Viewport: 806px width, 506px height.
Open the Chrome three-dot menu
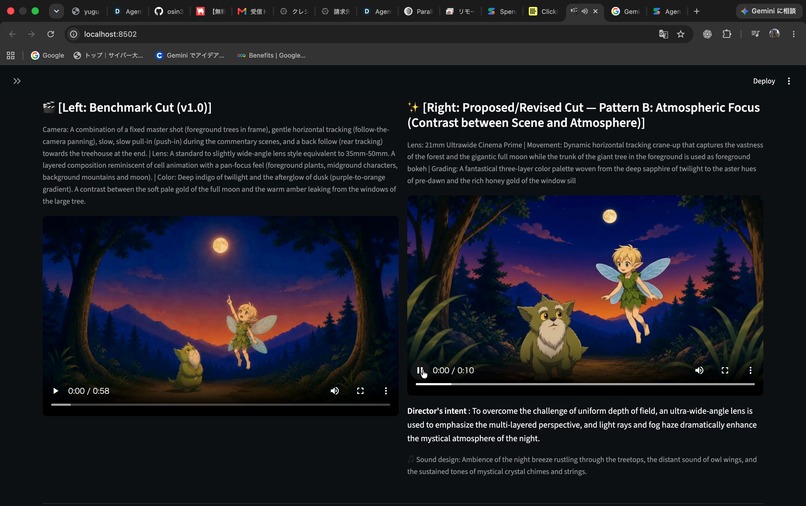(794, 34)
